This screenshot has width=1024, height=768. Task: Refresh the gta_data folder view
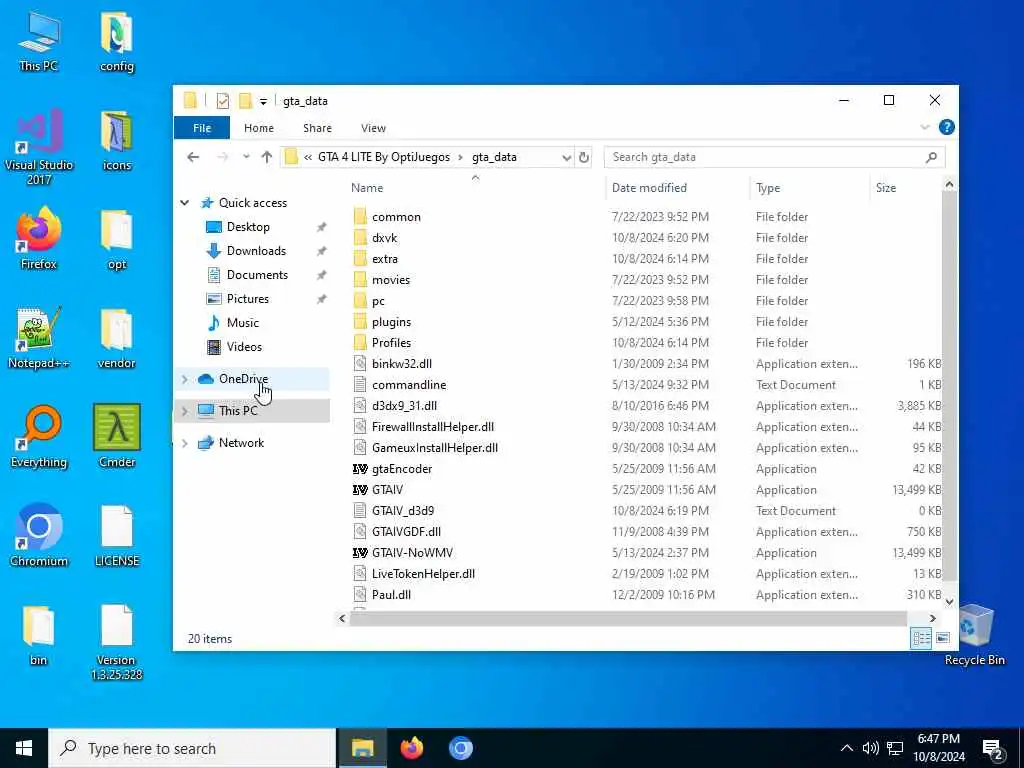click(x=584, y=157)
